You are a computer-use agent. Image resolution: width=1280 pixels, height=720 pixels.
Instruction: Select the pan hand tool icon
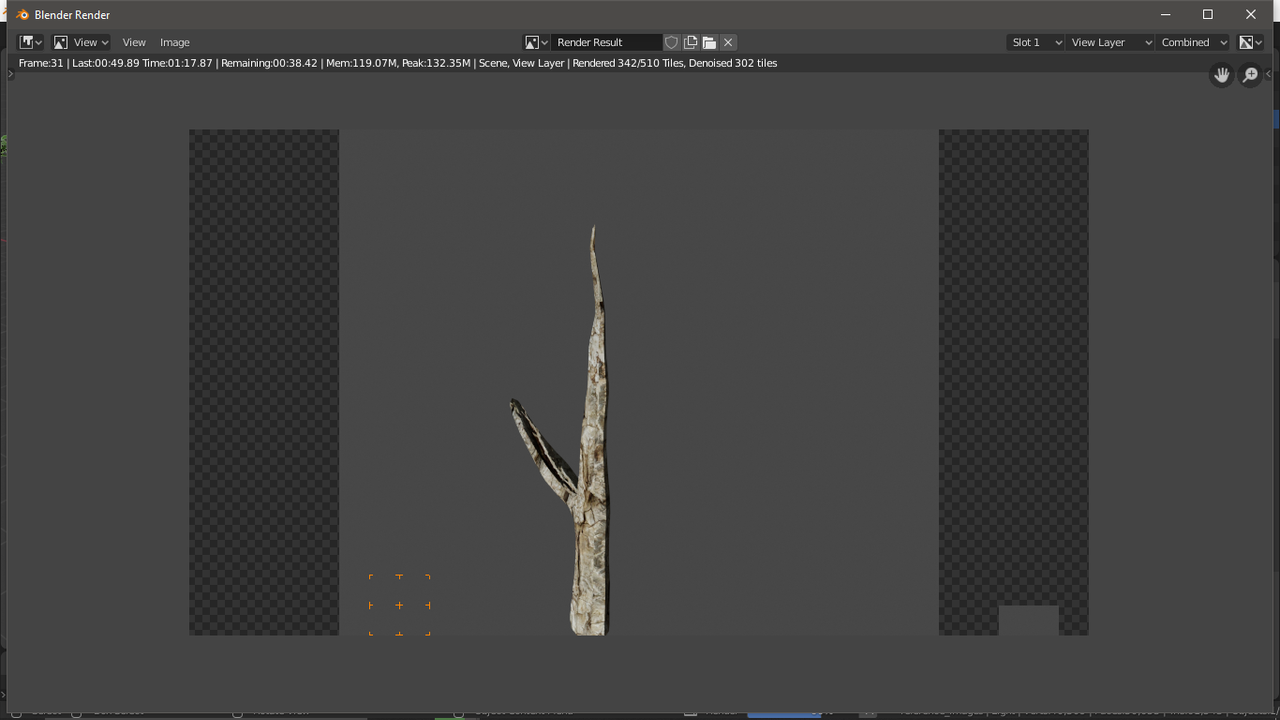[x=1221, y=74]
